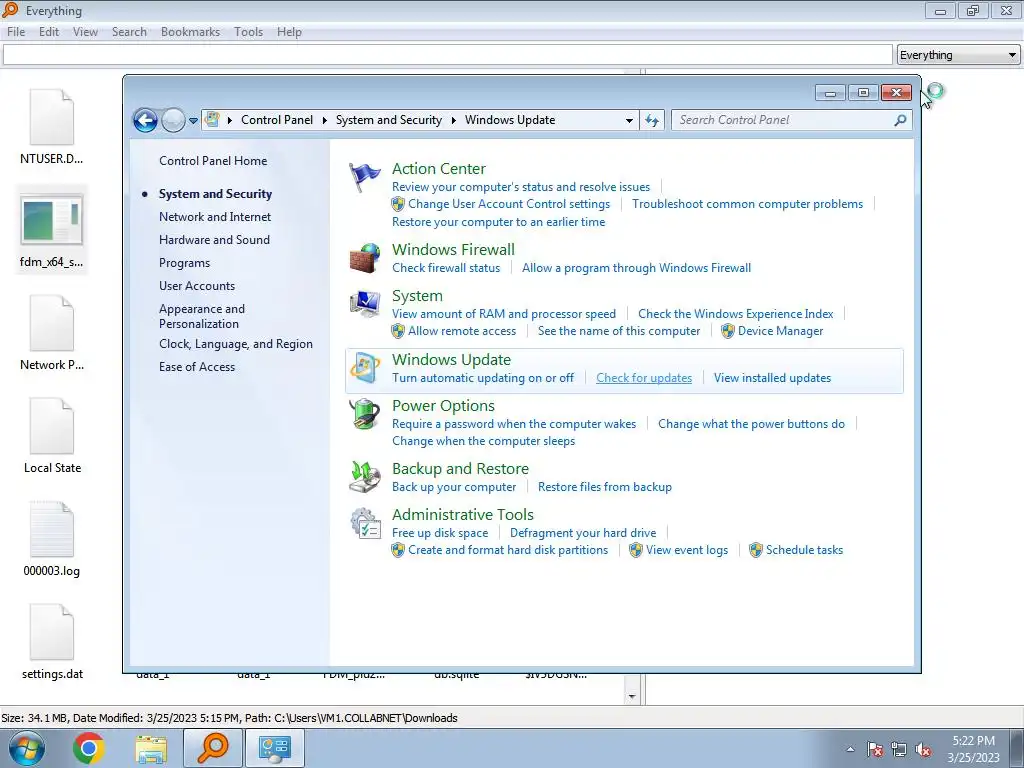
Task: Select the fdm_x64_s... file thumbnail
Action: click(52, 221)
